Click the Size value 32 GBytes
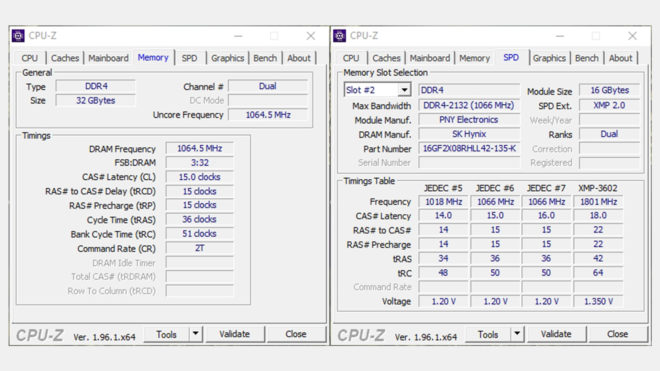Image resolution: width=660 pixels, height=371 pixels. [x=96, y=101]
